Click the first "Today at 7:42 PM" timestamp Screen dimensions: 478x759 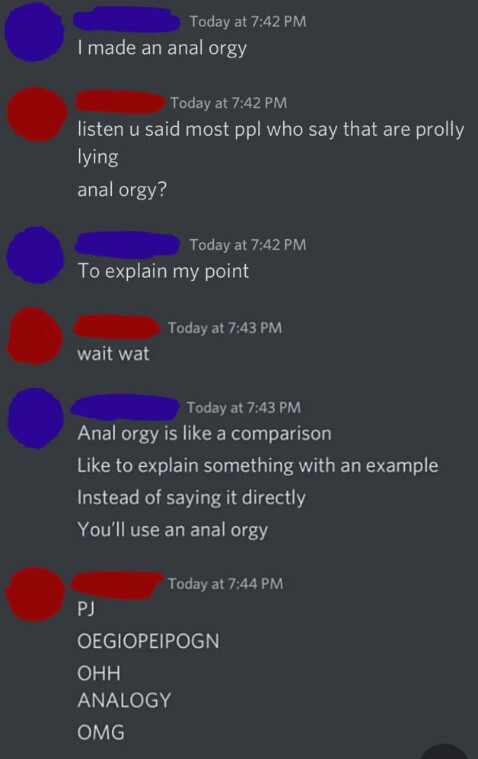247,21
